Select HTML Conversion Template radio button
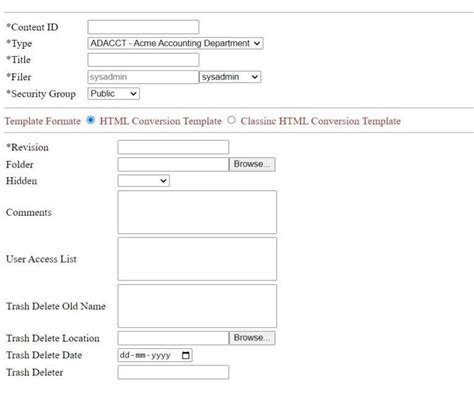Viewport: 474px width, 405px height. 91,120
